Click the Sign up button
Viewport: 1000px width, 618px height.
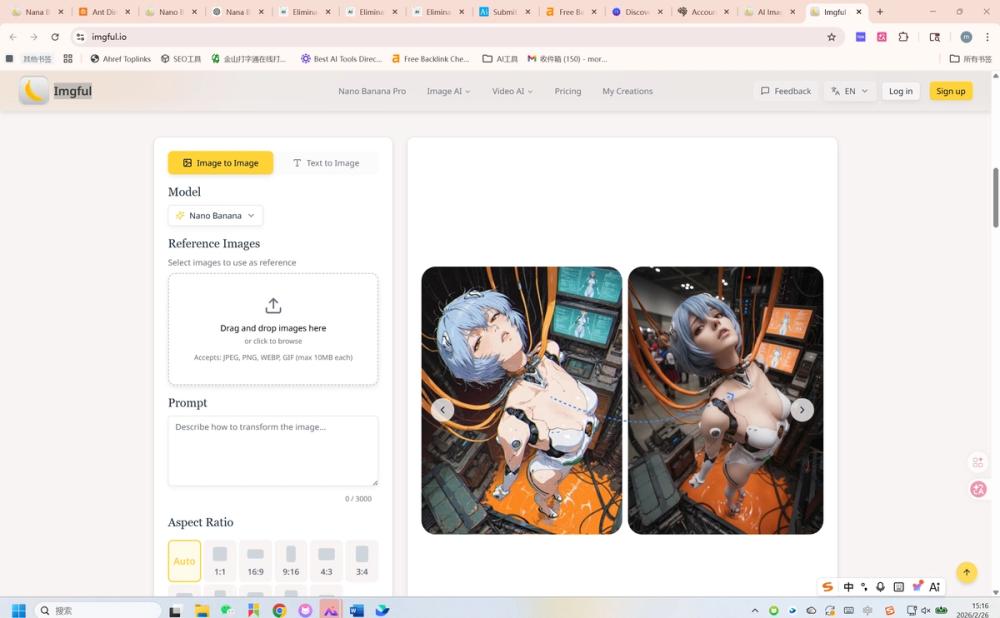tap(950, 91)
